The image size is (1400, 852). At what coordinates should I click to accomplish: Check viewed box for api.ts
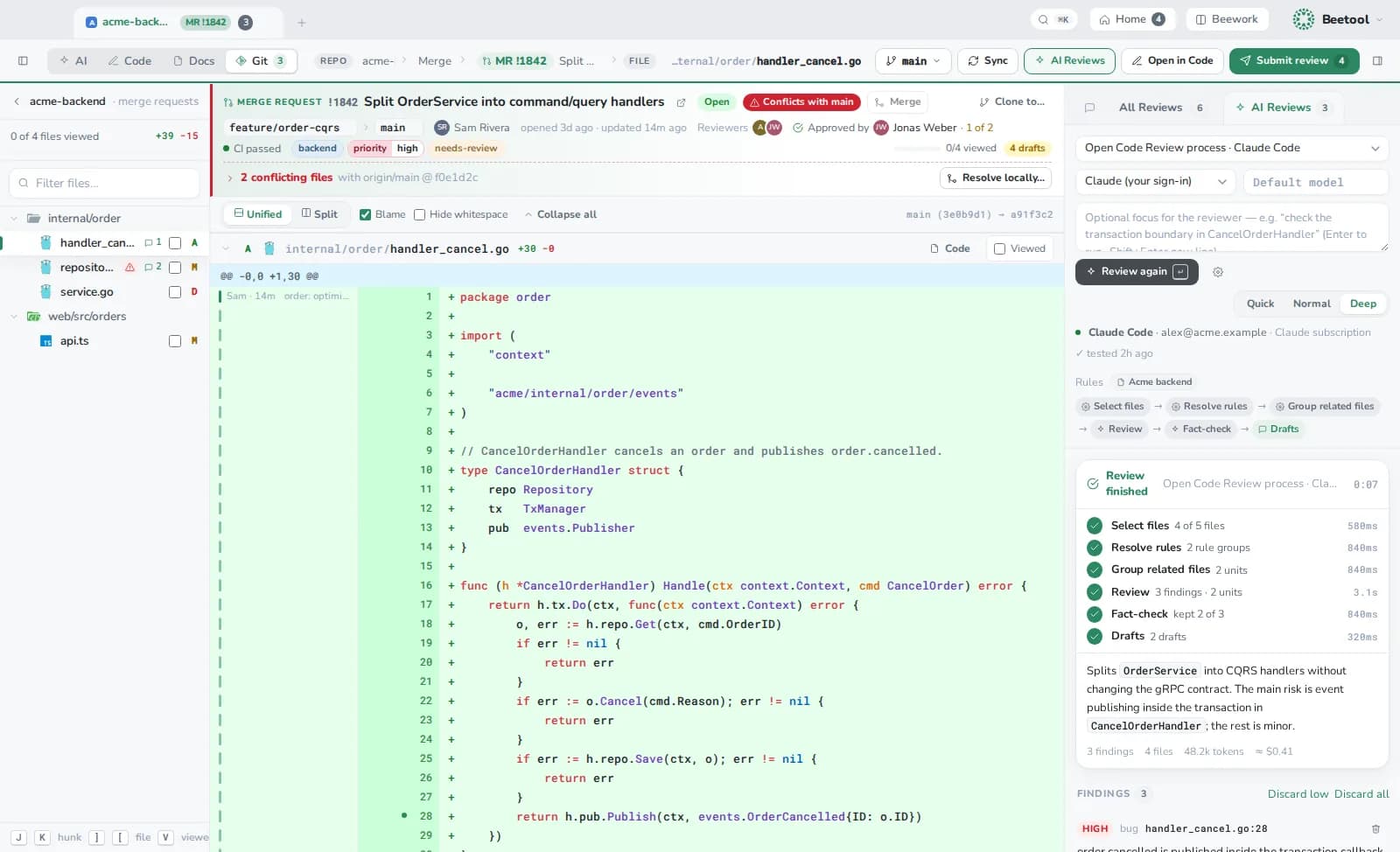175,341
